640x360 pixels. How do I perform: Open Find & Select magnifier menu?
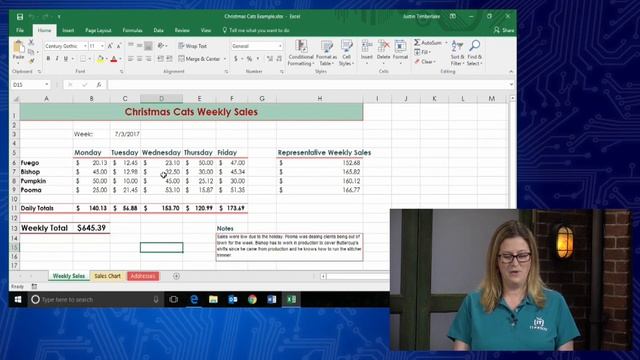coord(475,53)
